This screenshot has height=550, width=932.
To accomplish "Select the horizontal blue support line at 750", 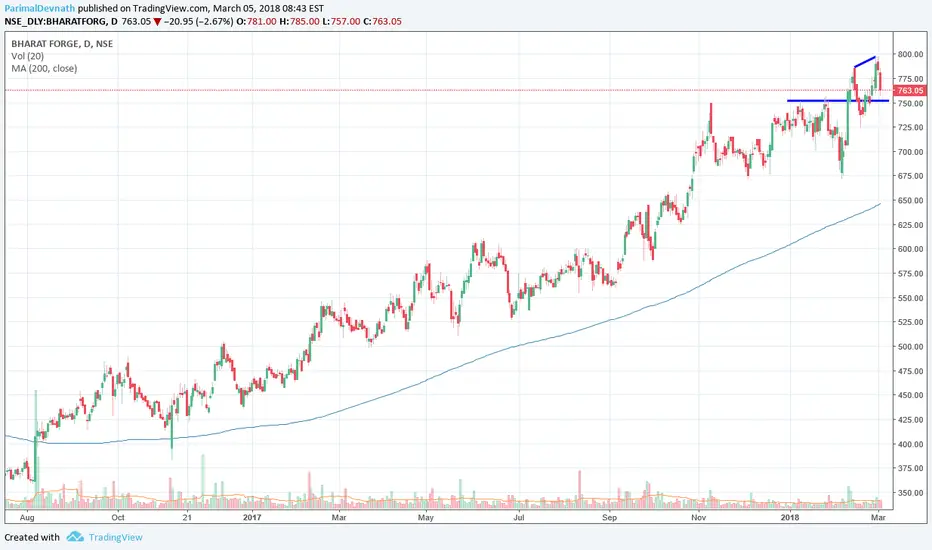I will tap(838, 100).
